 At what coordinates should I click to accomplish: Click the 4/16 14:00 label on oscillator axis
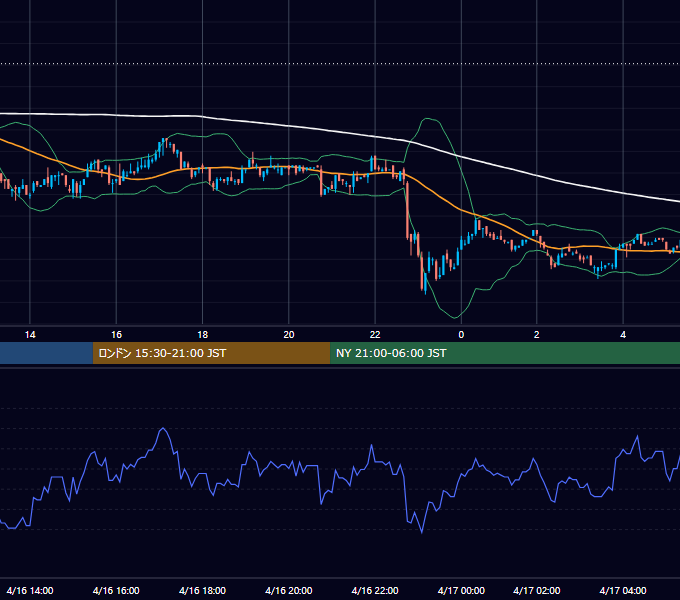pos(30,590)
